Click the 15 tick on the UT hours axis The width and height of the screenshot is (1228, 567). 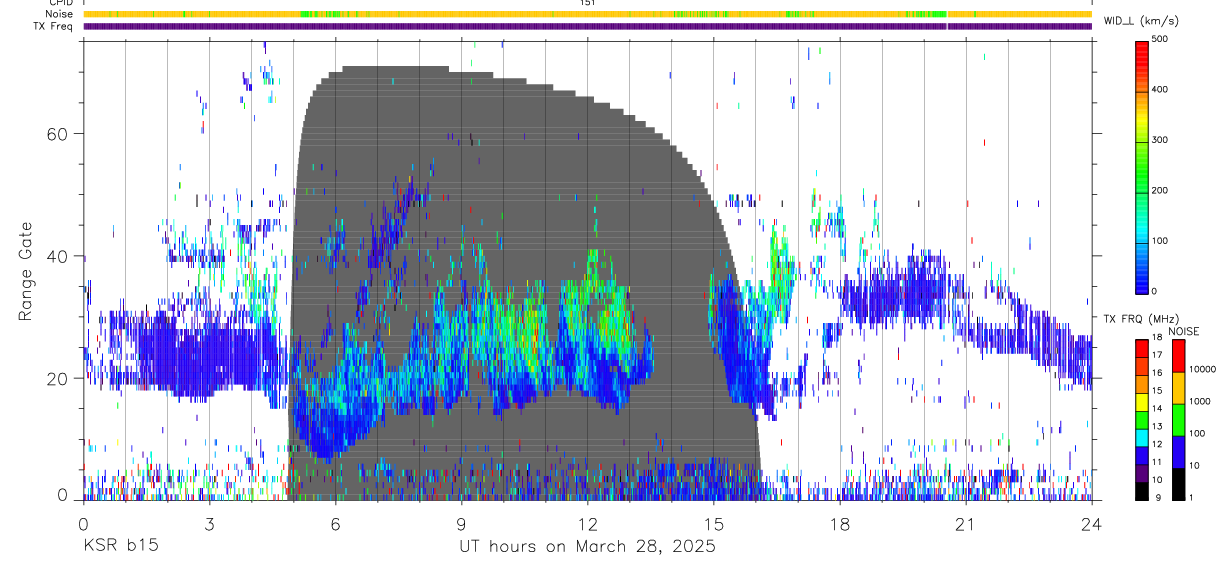714,523
